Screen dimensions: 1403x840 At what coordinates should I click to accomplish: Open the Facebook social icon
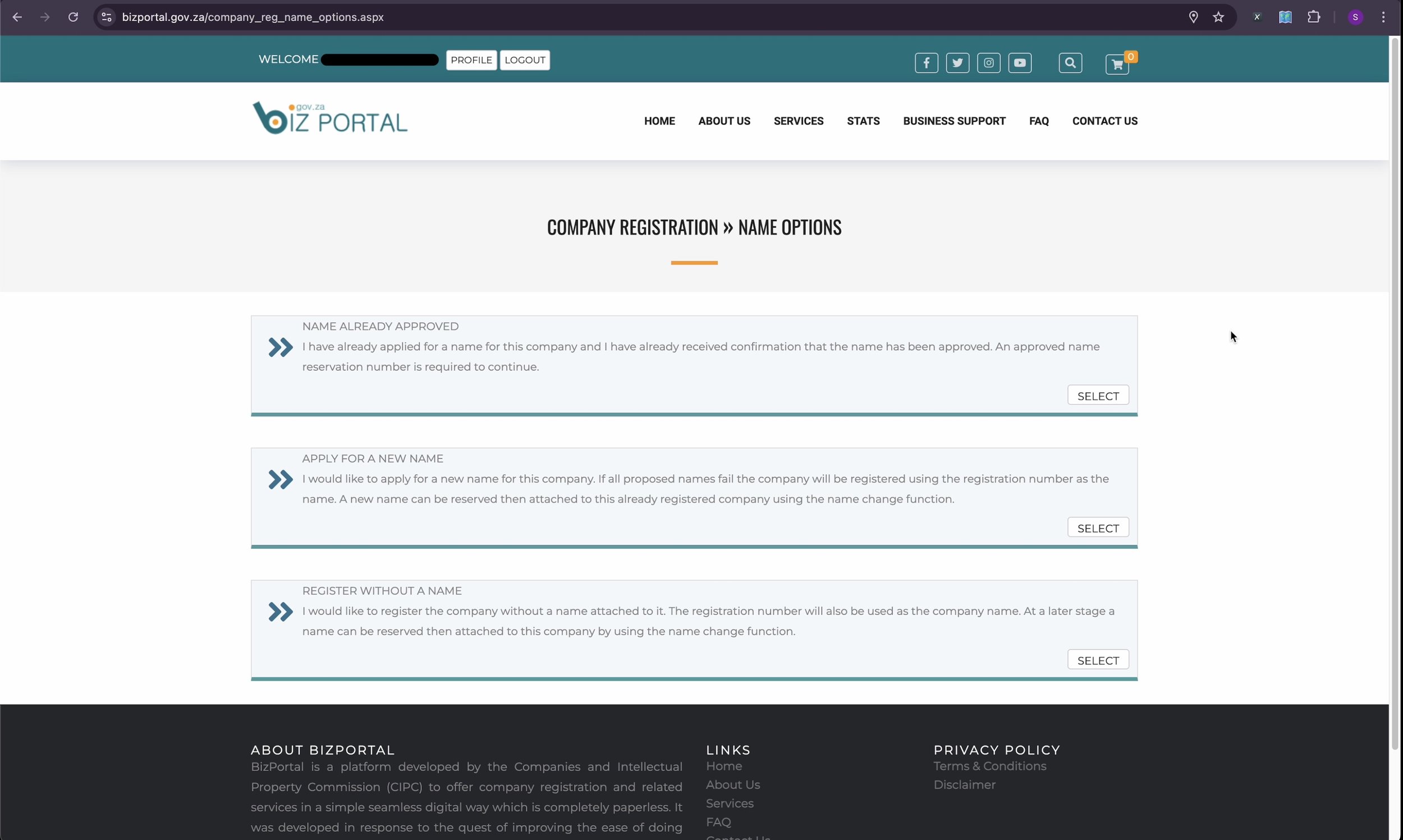click(x=926, y=63)
